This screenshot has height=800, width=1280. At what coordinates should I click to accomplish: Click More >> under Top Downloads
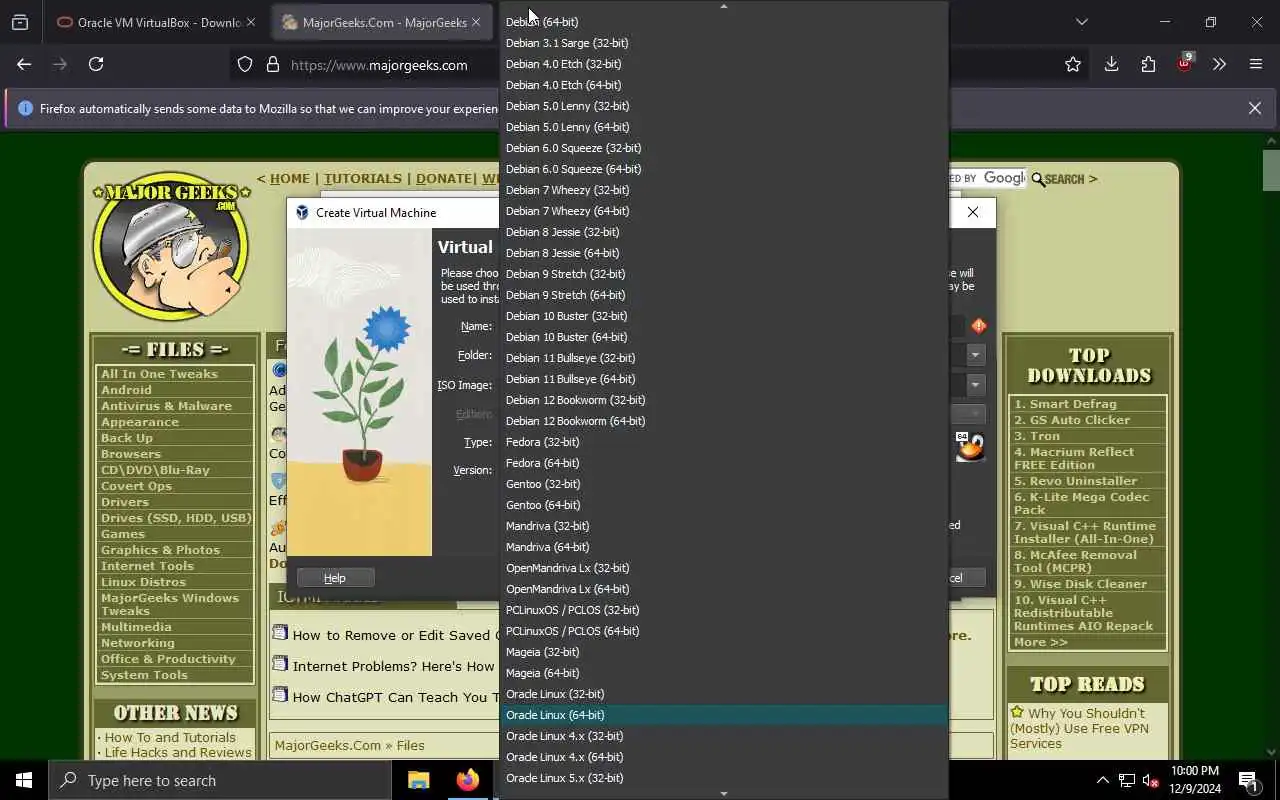pyautogui.click(x=1040, y=642)
